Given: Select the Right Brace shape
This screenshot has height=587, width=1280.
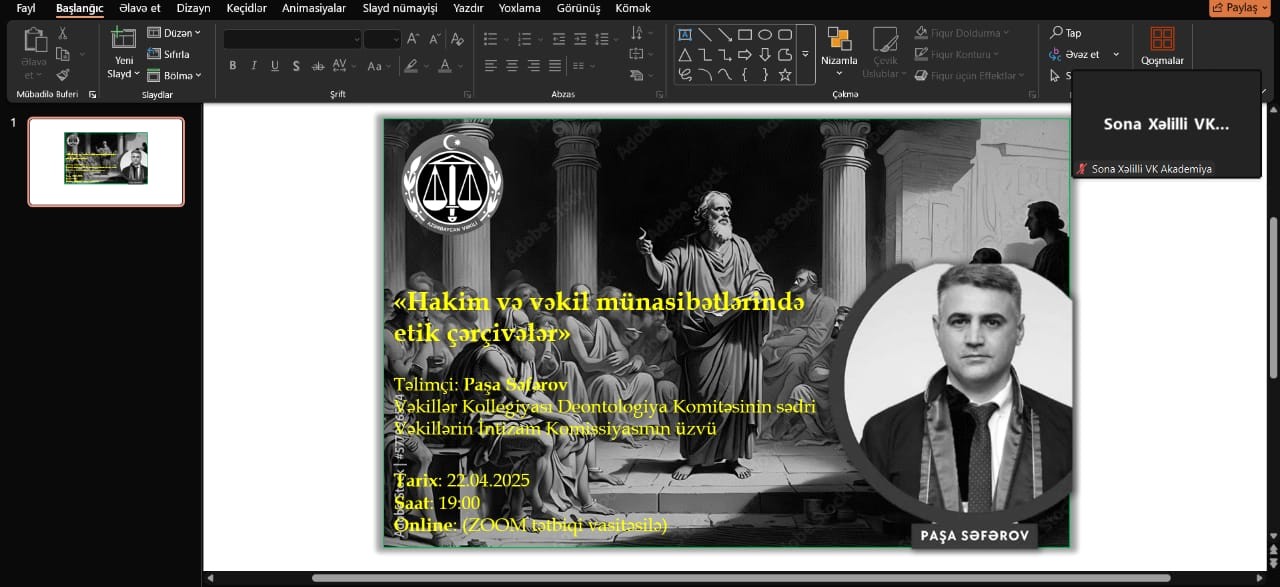Looking at the screenshot, I should click(765, 74).
